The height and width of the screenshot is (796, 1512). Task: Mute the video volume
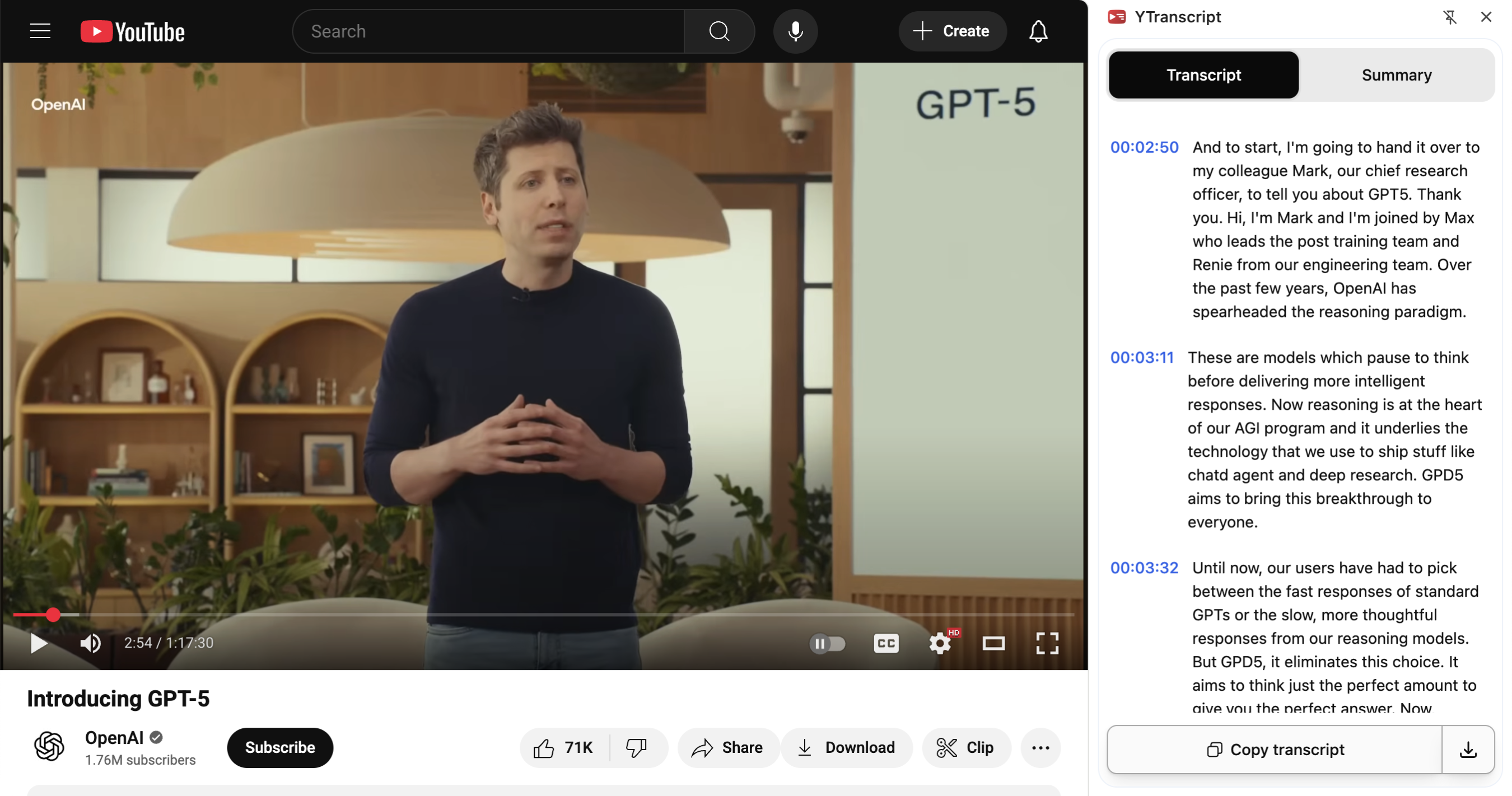(90, 643)
